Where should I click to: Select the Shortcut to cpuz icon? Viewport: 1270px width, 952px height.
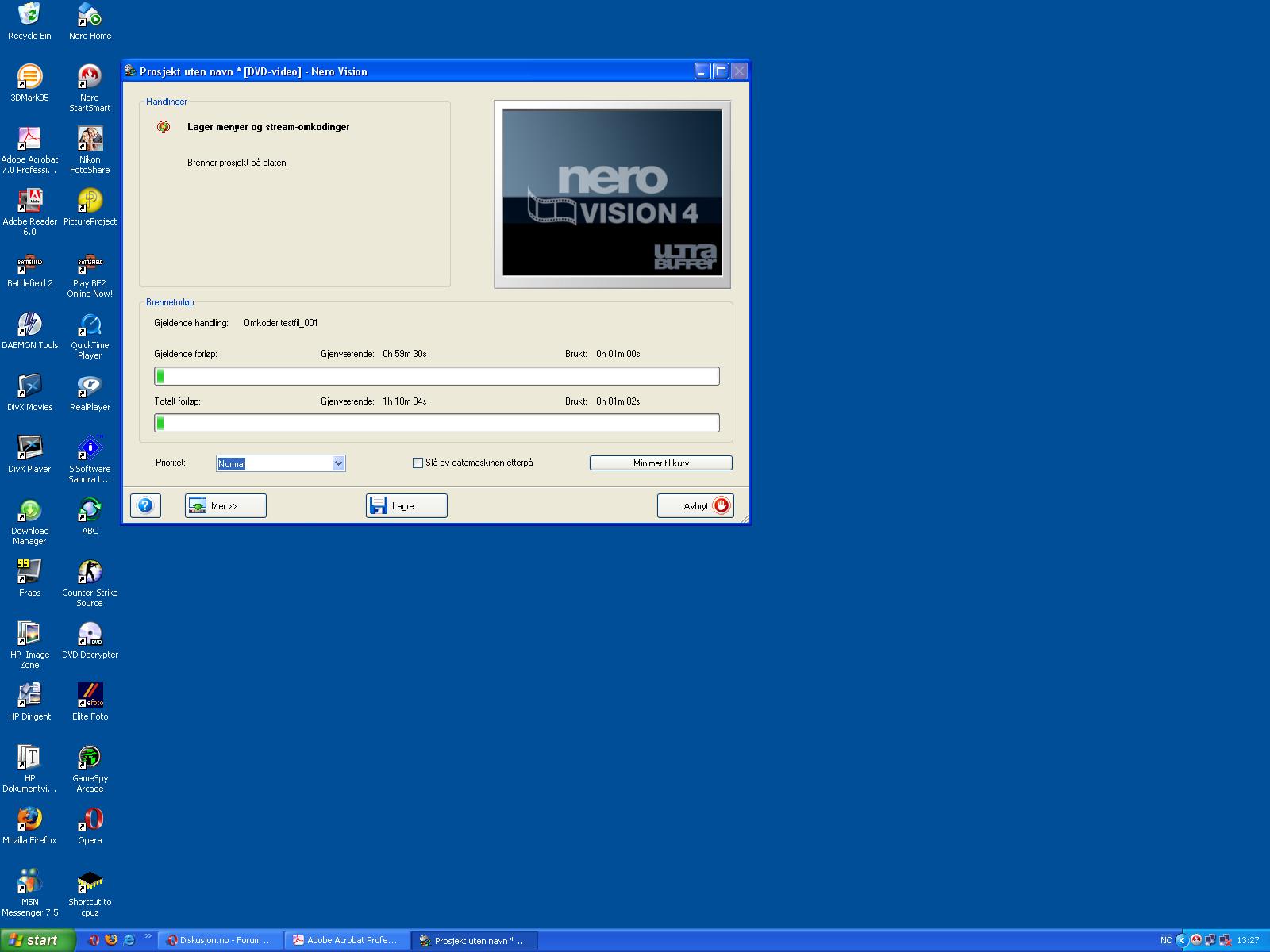tap(90, 892)
